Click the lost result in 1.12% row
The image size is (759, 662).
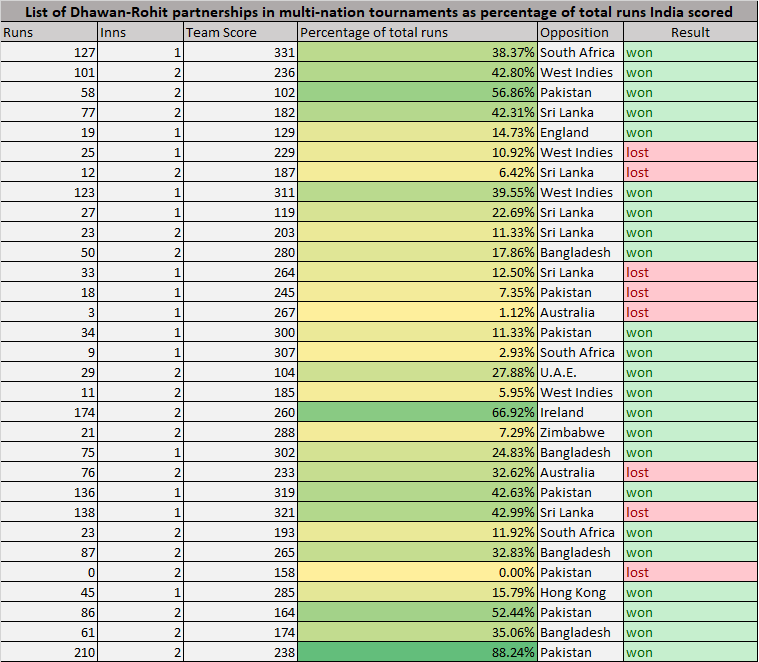tap(691, 312)
